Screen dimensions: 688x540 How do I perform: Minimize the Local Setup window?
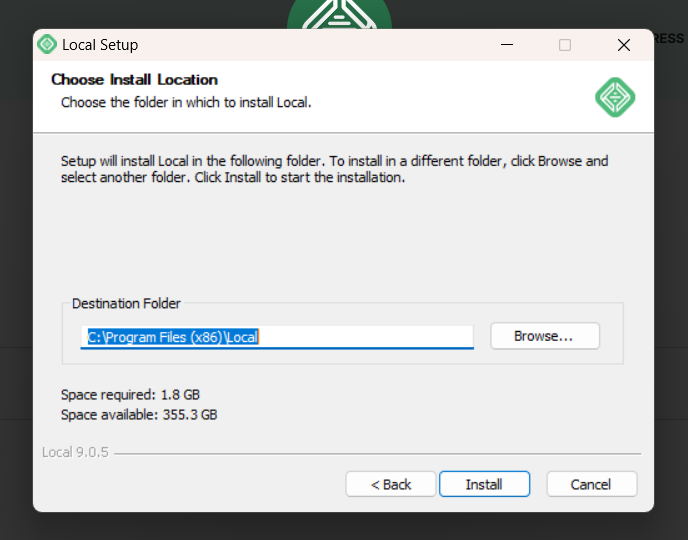coord(507,45)
